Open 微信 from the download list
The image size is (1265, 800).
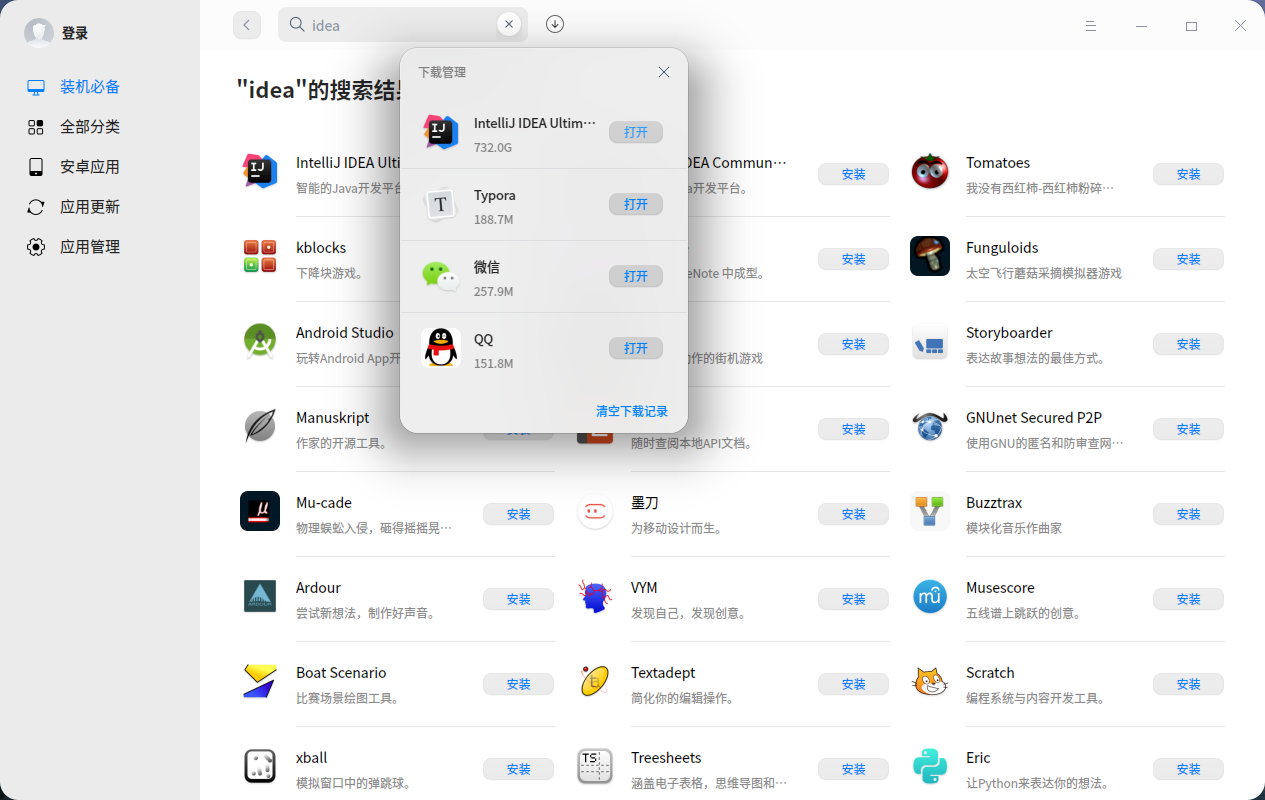click(636, 276)
